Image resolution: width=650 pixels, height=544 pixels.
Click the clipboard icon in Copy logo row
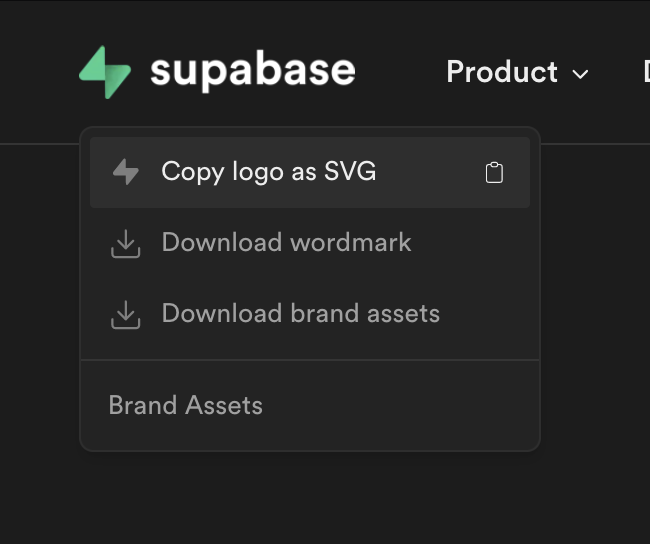point(494,172)
